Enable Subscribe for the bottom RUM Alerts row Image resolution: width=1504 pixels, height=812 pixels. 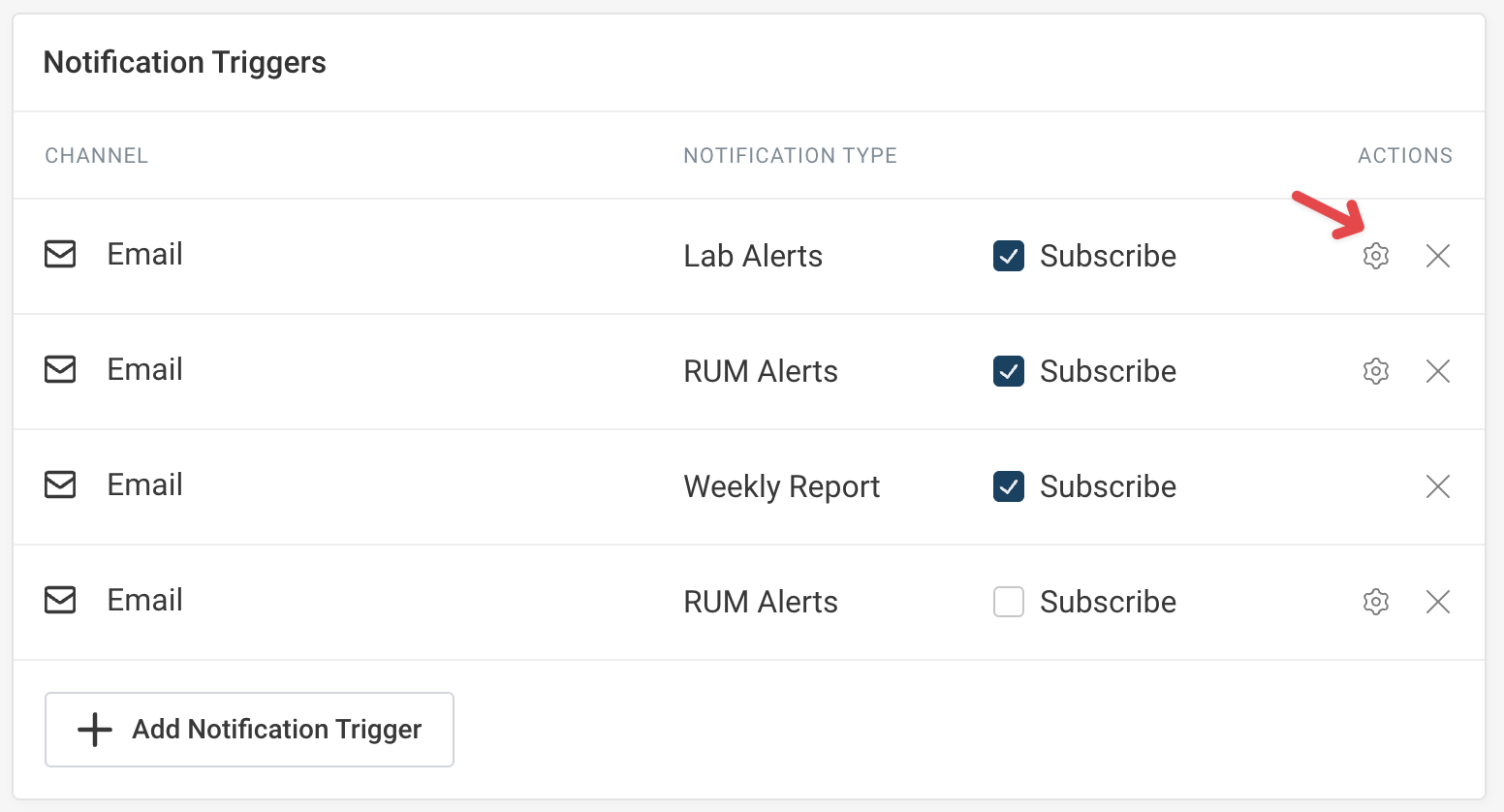pos(1008,602)
